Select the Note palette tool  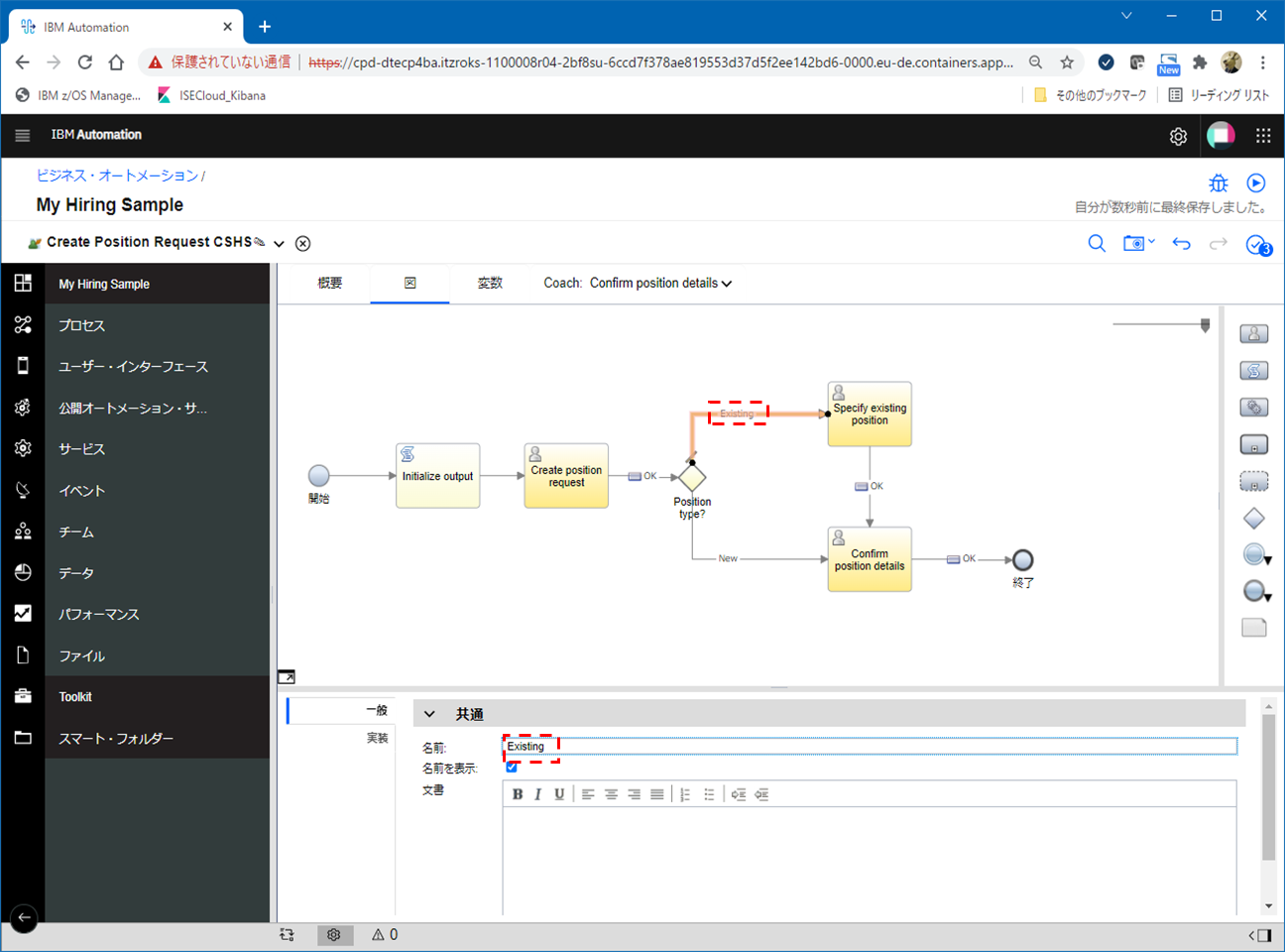[x=1254, y=628]
